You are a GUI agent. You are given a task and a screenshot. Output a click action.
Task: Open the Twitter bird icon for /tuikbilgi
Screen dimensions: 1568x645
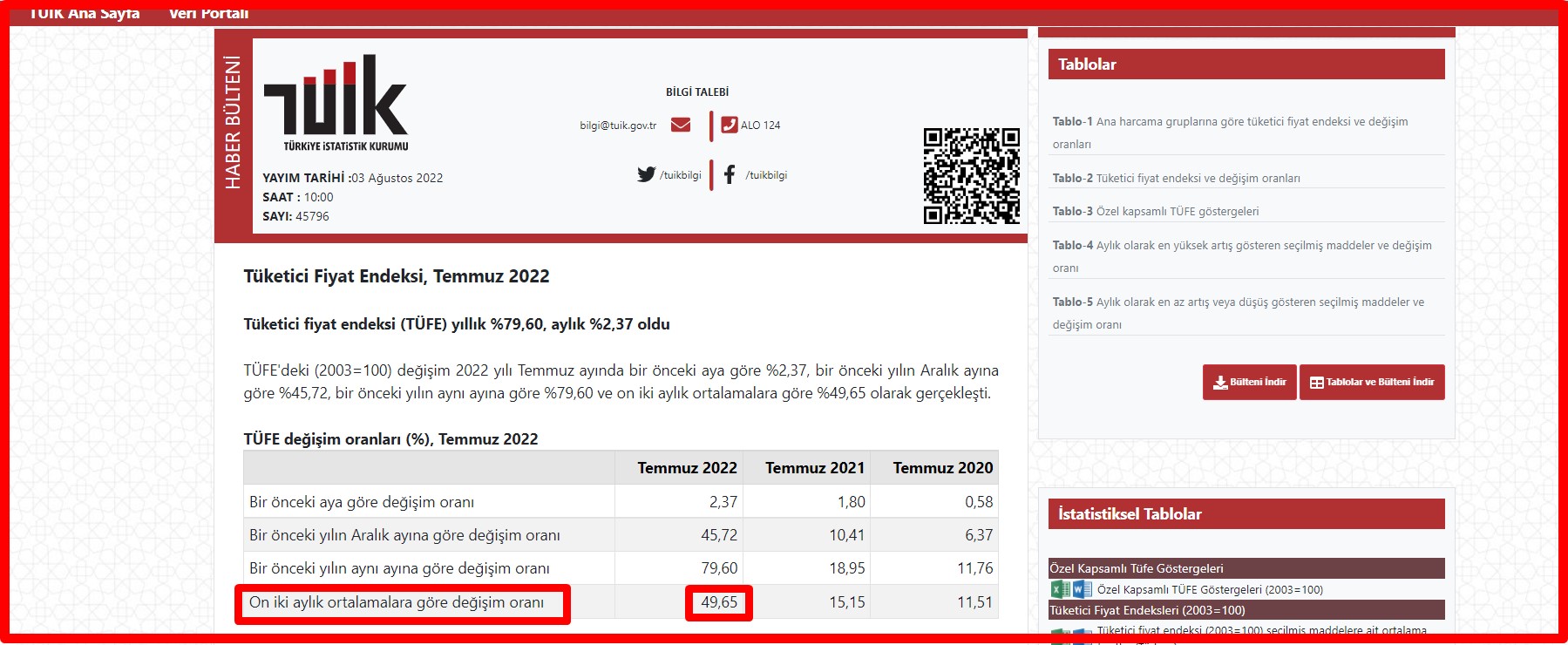coord(646,174)
